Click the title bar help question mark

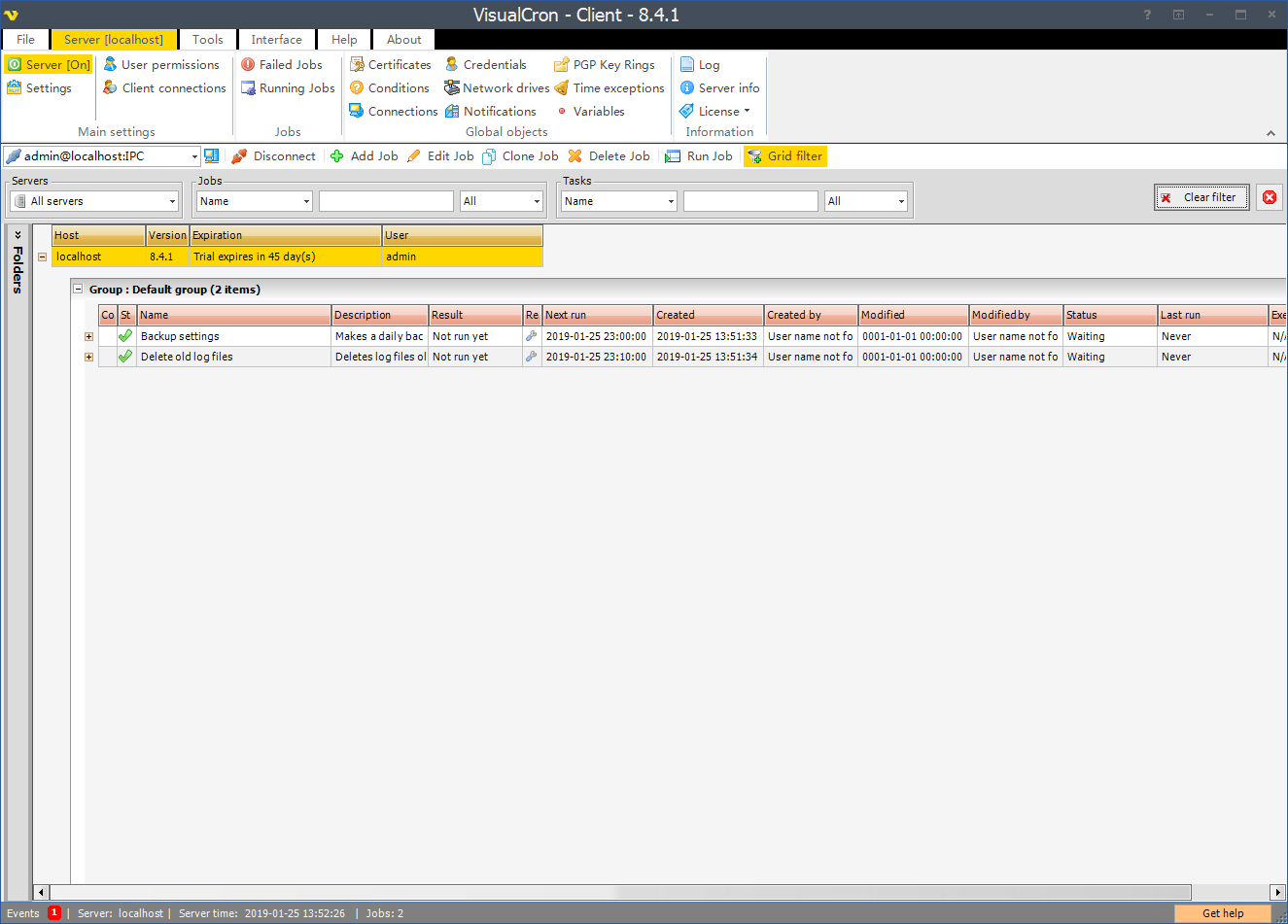point(1147,15)
